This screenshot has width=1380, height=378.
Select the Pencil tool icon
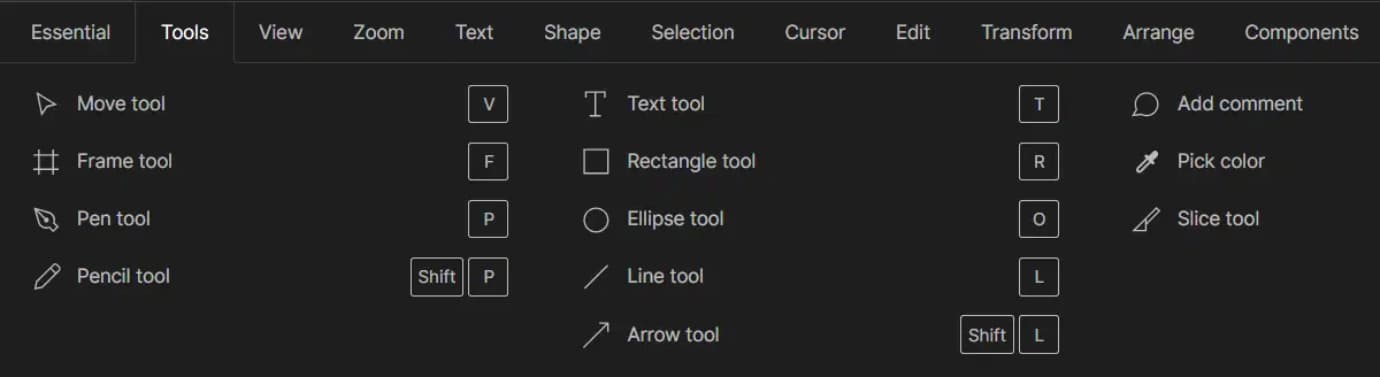coord(46,277)
